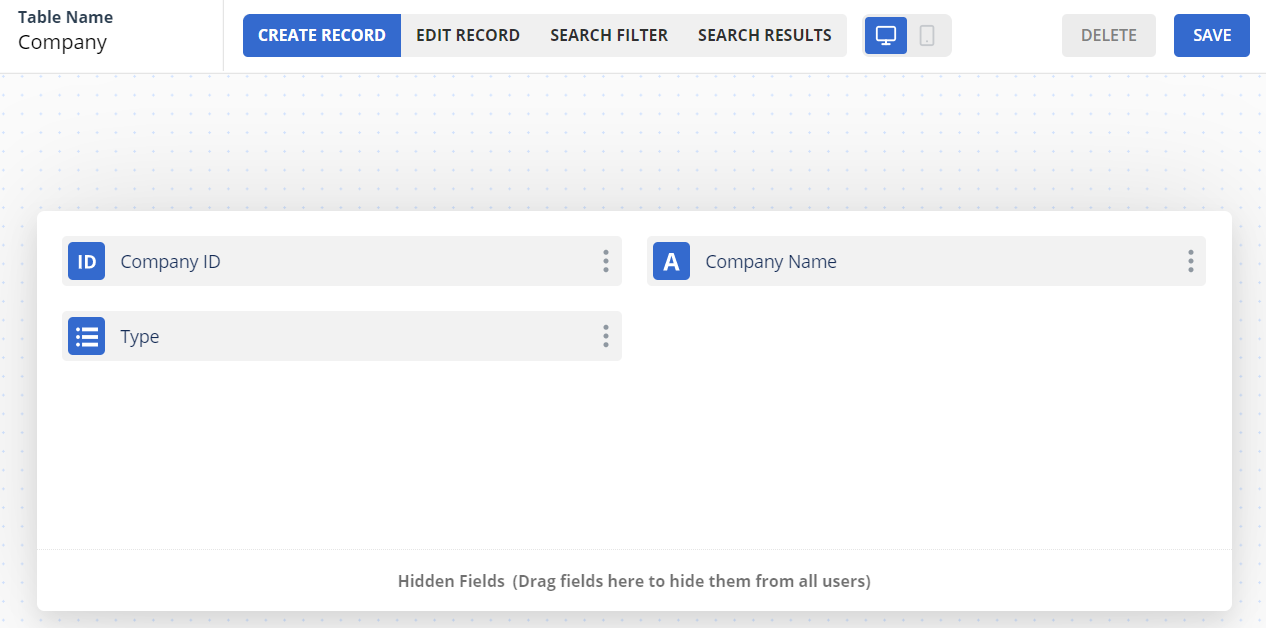Viewport: 1266px width, 628px height.
Task: Click the text 'A' icon on Company Name
Action: pyautogui.click(x=671, y=262)
